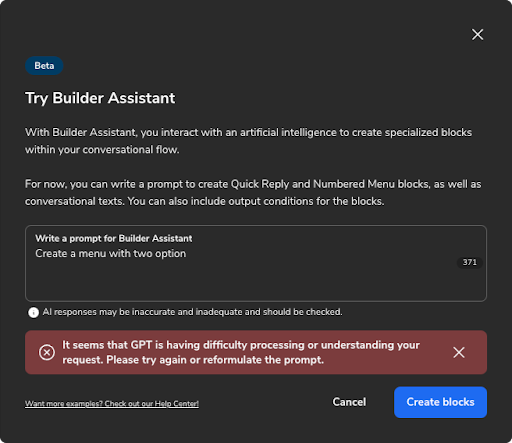The image size is (512, 443).
Task: Click the 'Write a prompt' field label
Action: point(114,238)
